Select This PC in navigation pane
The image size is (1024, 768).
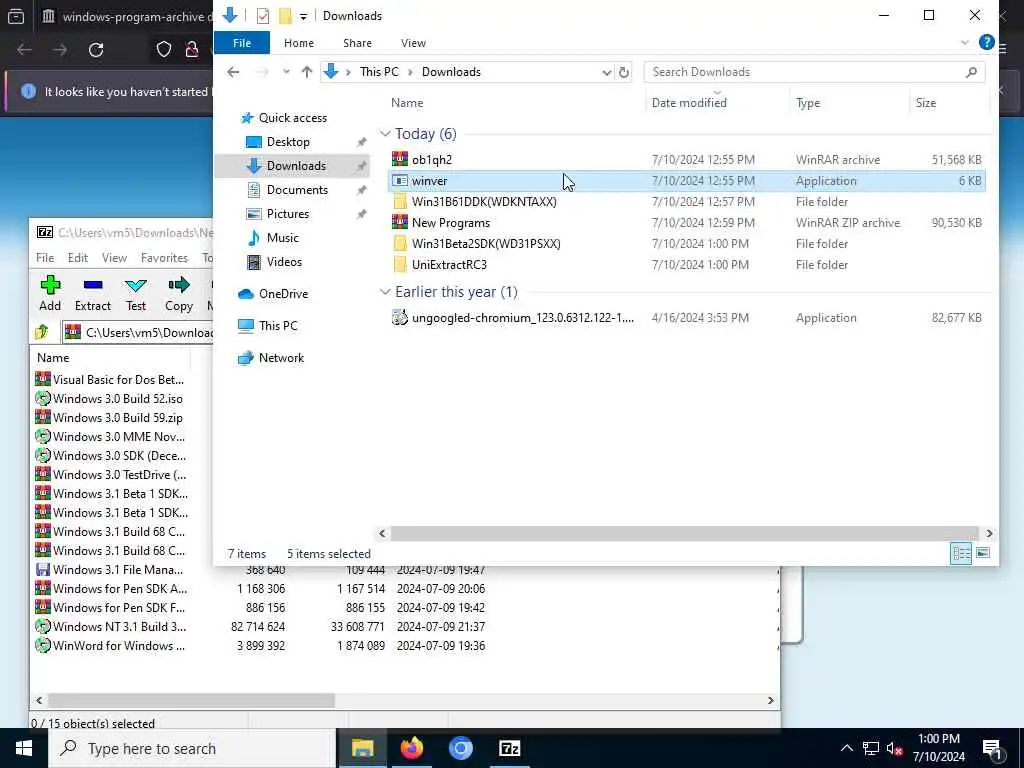point(278,325)
